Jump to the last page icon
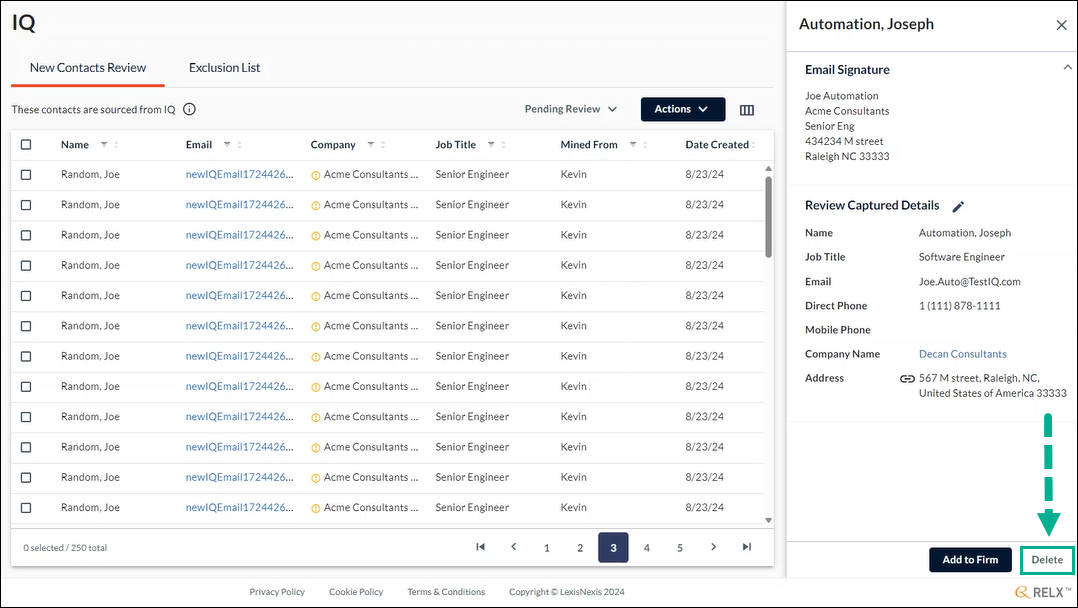This screenshot has width=1078, height=608. pos(747,547)
